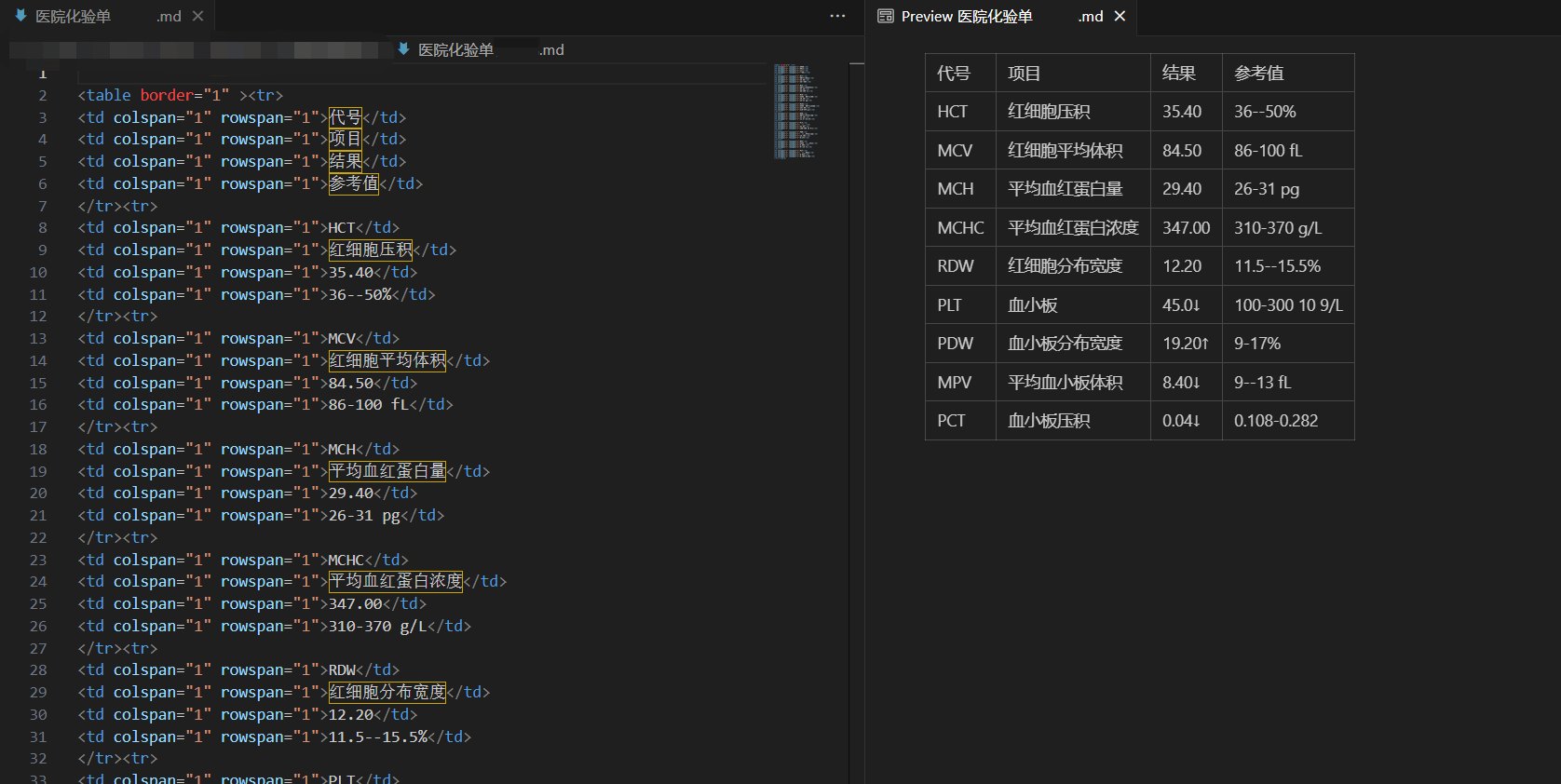Click the 血小板压积 cell in preview
Screen dimensions: 1561x784
pyautogui.click(x=1049, y=420)
